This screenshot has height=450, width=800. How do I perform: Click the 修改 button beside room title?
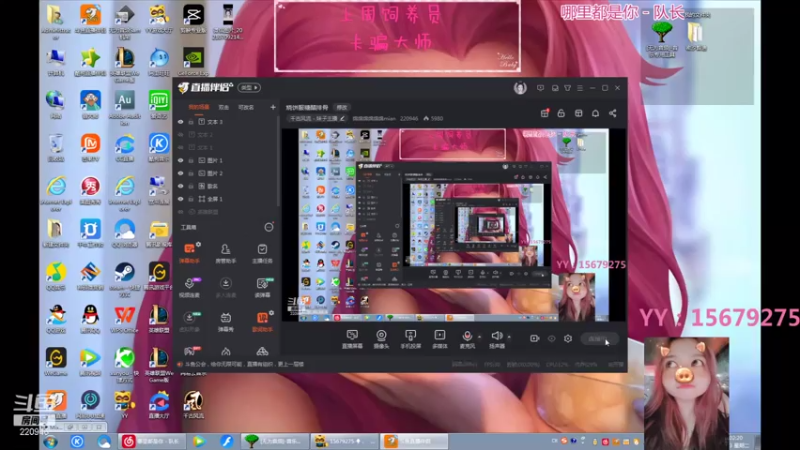pyautogui.click(x=341, y=107)
